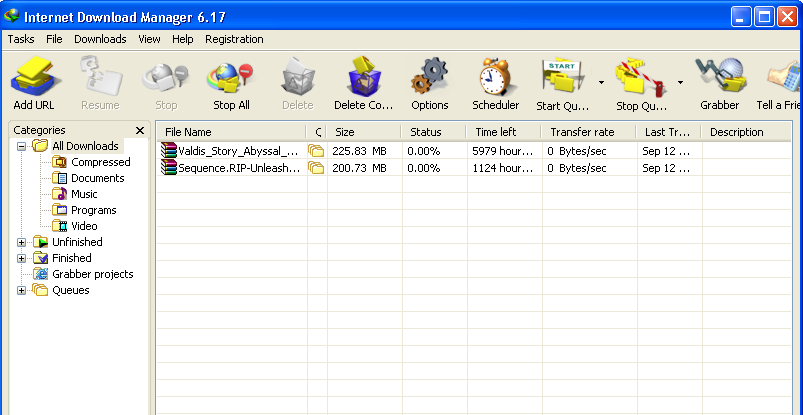
Task: Sort by Size column header
Action: pyautogui.click(x=364, y=132)
